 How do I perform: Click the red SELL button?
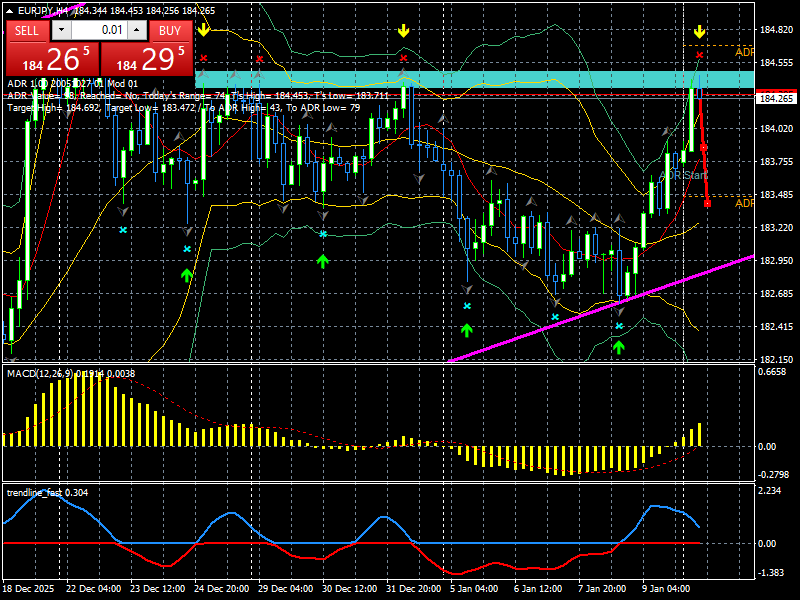[x=27, y=31]
